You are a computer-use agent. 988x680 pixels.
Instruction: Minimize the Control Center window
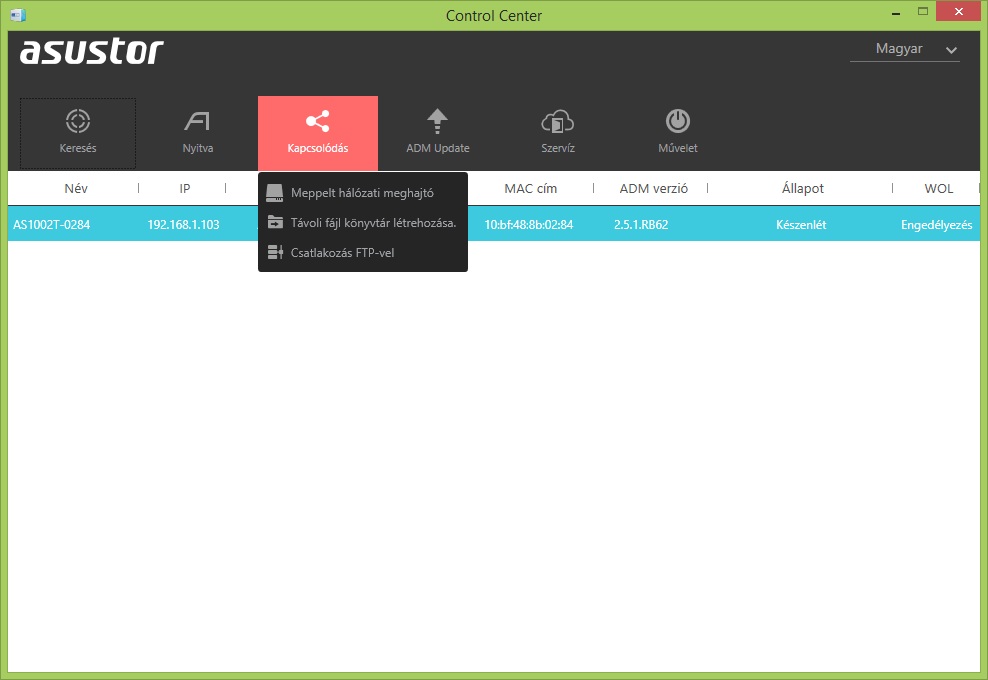click(x=896, y=12)
